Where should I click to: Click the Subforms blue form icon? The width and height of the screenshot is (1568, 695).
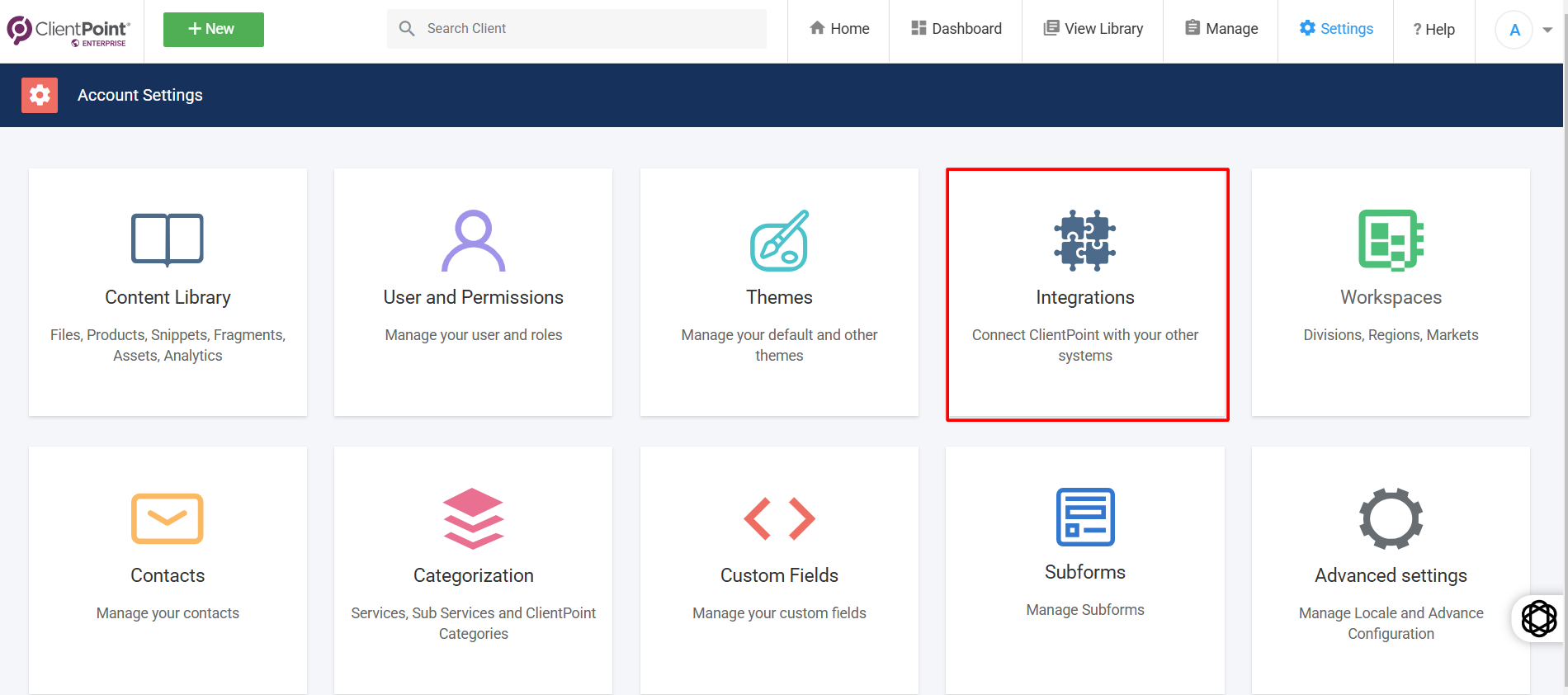click(1084, 517)
